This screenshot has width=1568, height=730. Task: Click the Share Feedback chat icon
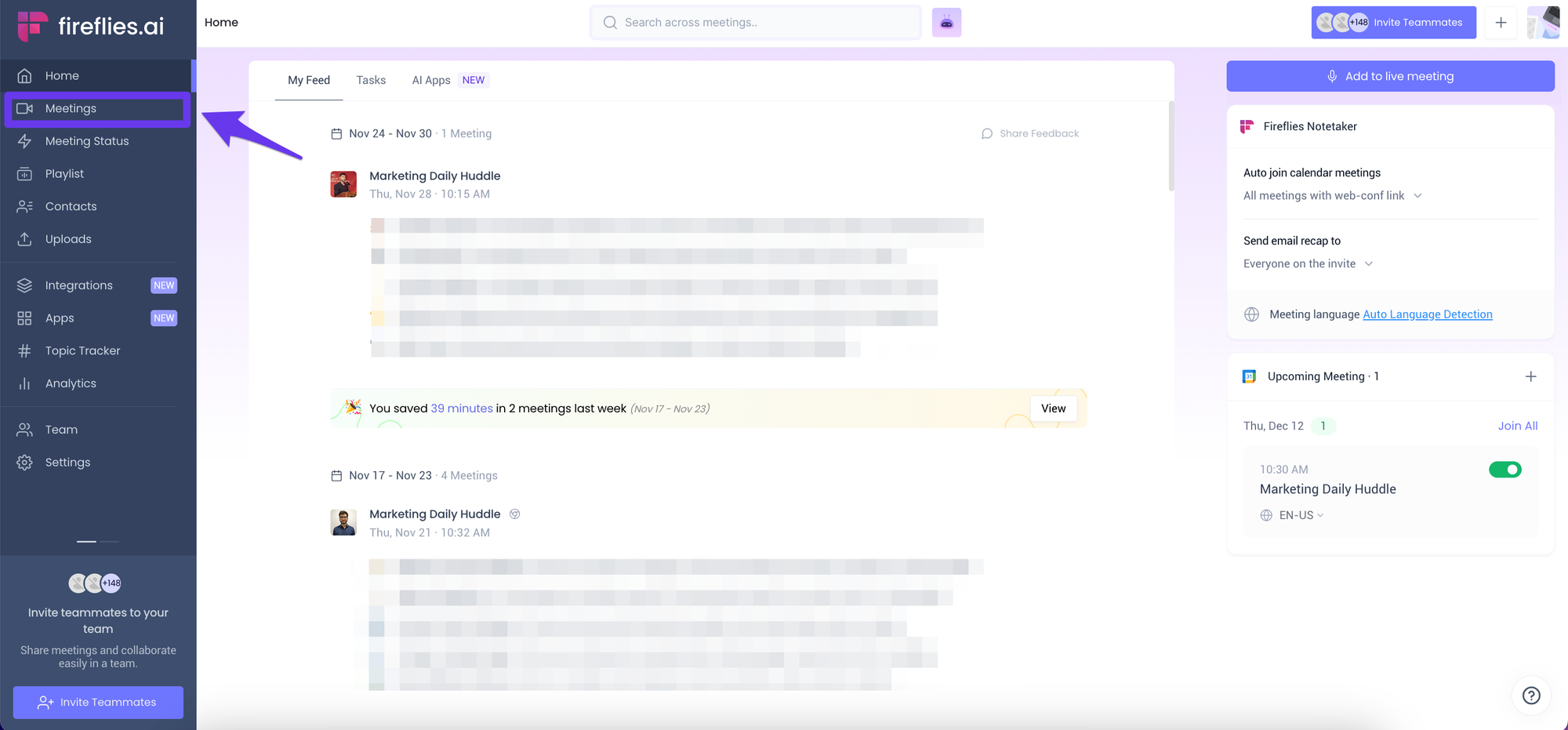point(987,134)
